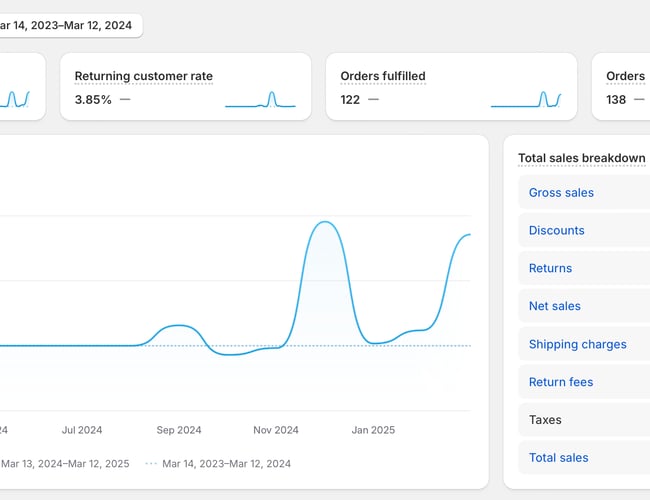The height and width of the screenshot is (500, 650).
Task: Click the dash indicator beside 3.85%
Action: [x=124, y=99]
